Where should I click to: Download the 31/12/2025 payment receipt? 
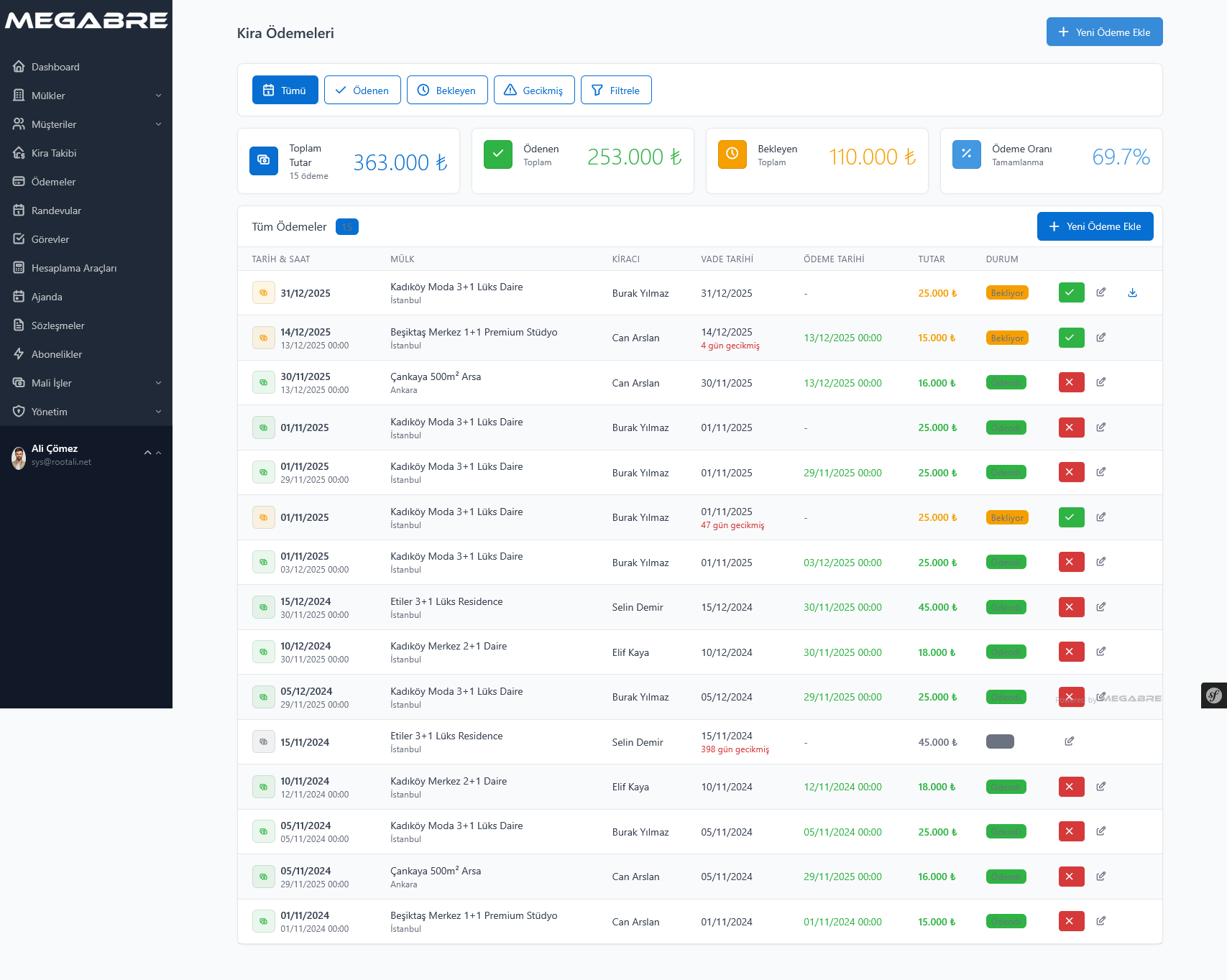click(x=1132, y=292)
